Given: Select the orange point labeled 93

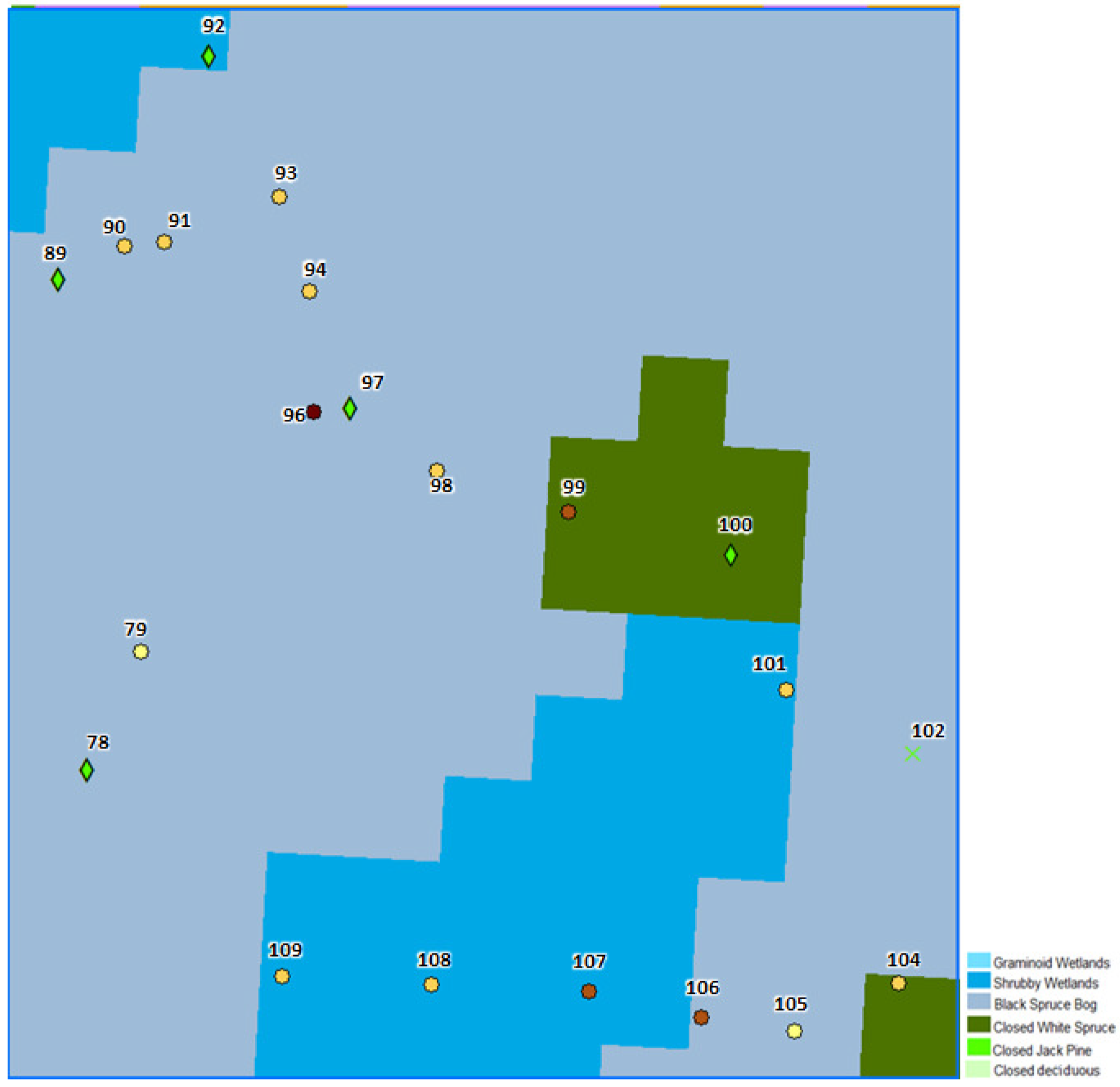Looking at the screenshot, I should click(x=279, y=197).
